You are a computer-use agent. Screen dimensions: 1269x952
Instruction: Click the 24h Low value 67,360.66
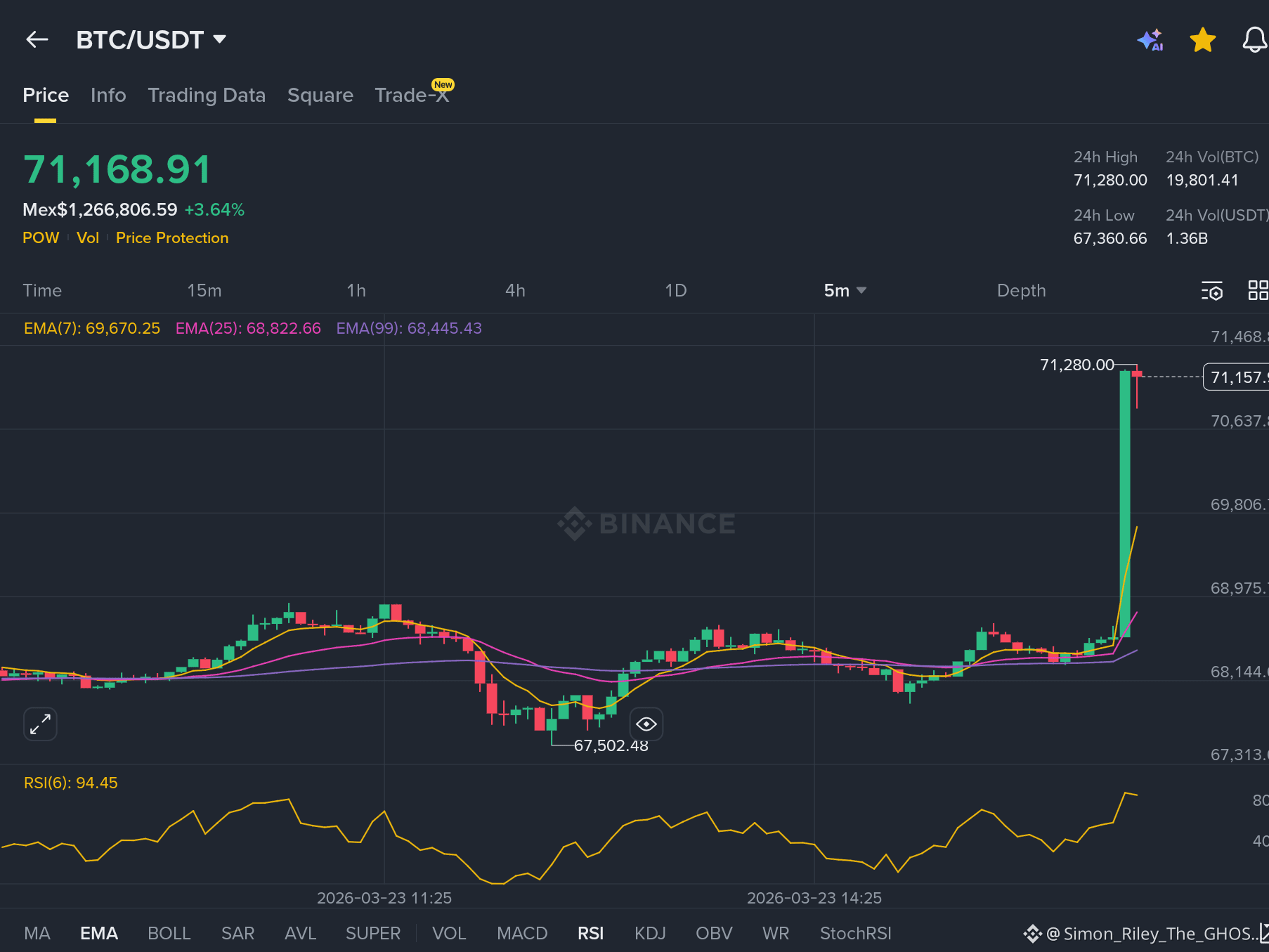[1110, 238]
